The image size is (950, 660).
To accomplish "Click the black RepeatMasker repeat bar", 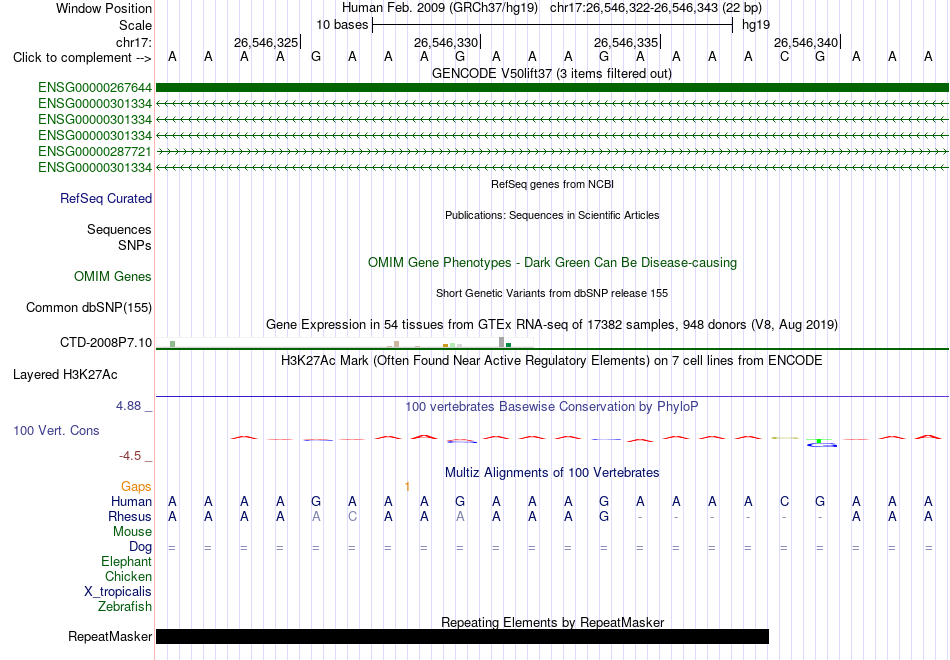I will (462, 636).
